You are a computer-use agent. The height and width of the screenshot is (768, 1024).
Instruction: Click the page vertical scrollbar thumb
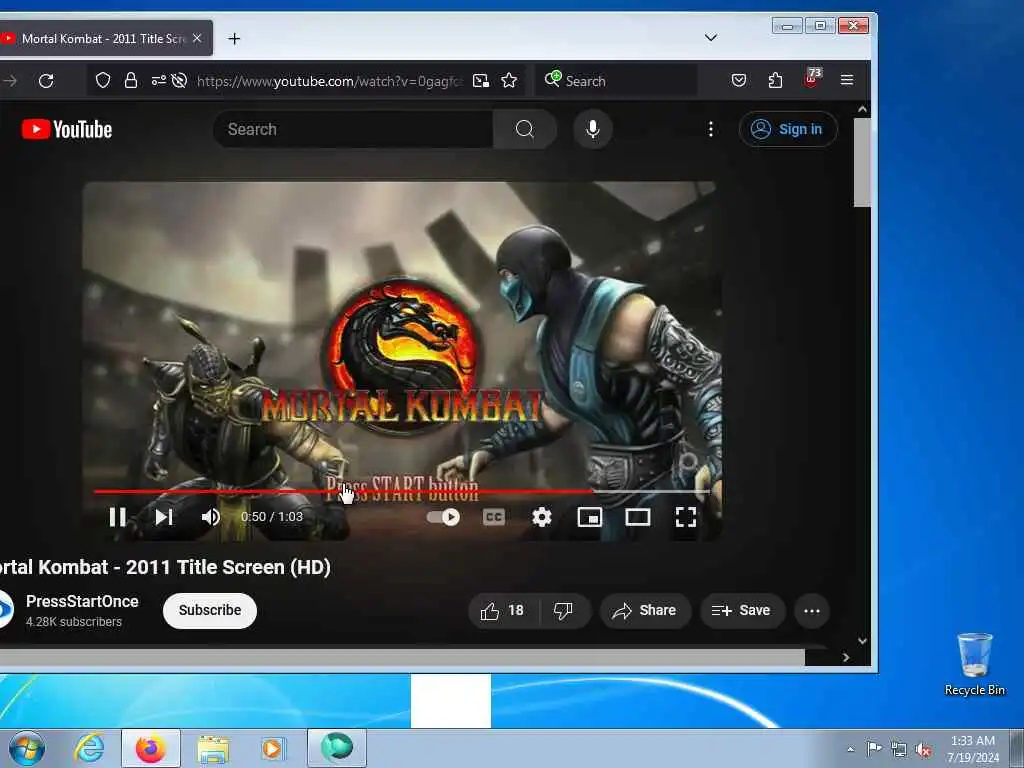tap(862, 162)
